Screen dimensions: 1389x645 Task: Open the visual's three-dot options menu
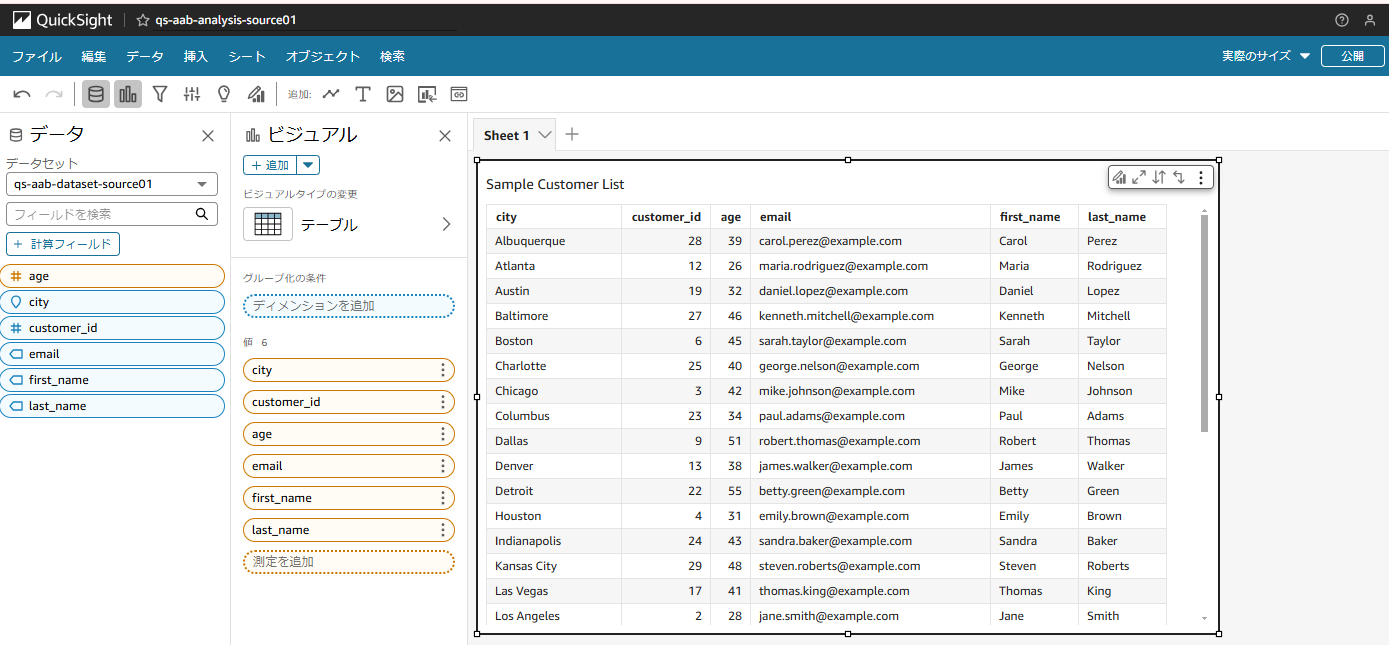(x=1200, y=177)
